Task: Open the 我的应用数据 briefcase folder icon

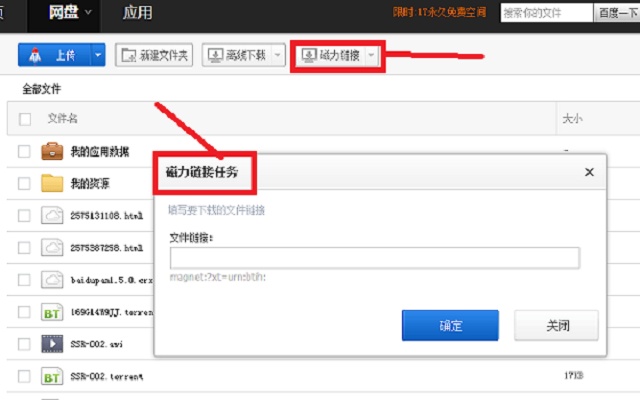Action: [52, 151]
